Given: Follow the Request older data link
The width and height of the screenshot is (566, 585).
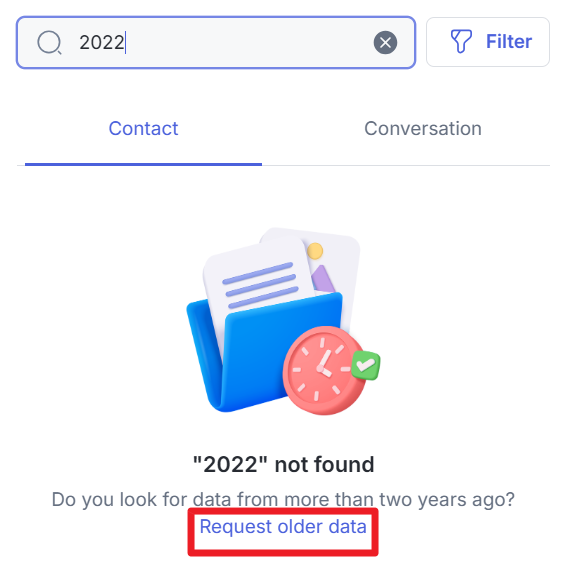Looking at the screenshot, I should coord(283,527).
